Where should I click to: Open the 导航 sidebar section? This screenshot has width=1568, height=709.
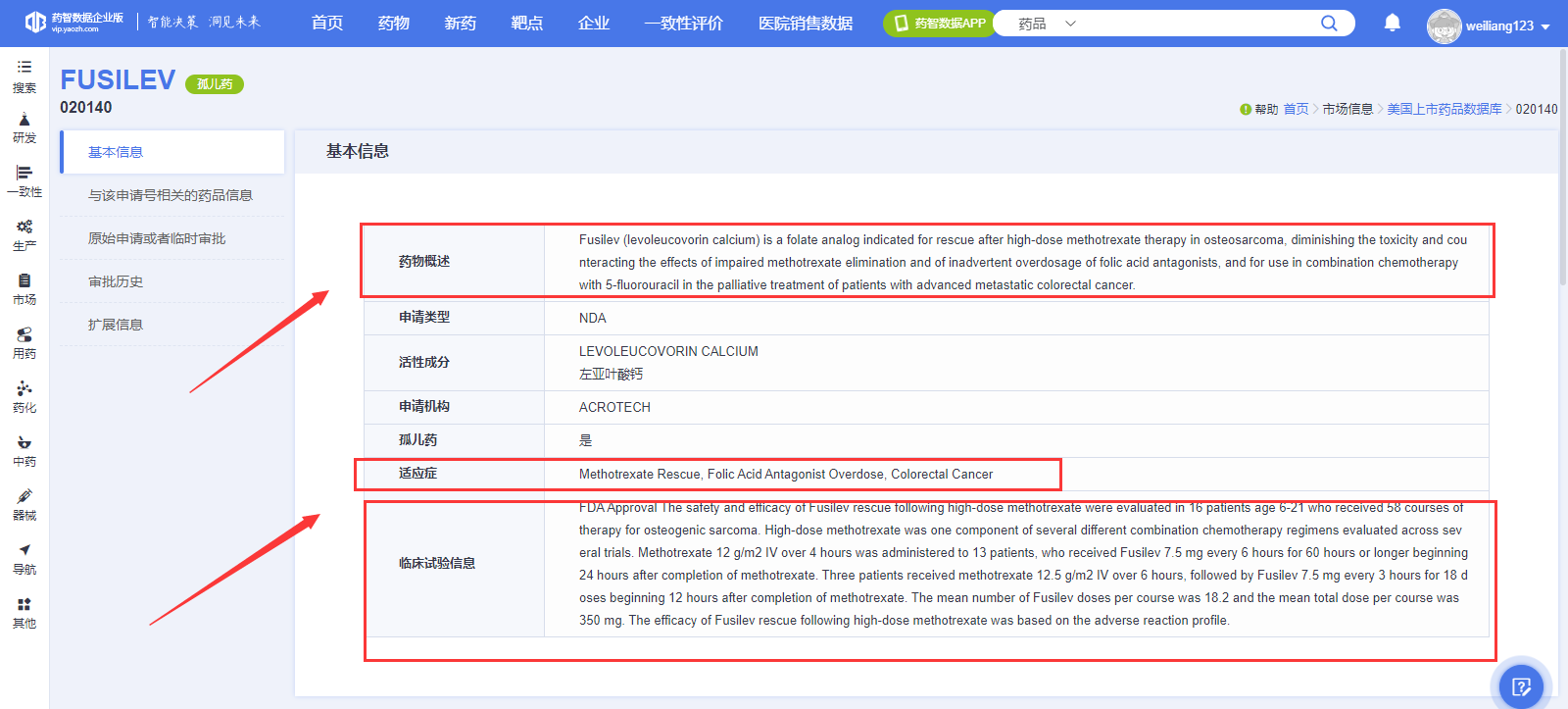coord(24,559)
